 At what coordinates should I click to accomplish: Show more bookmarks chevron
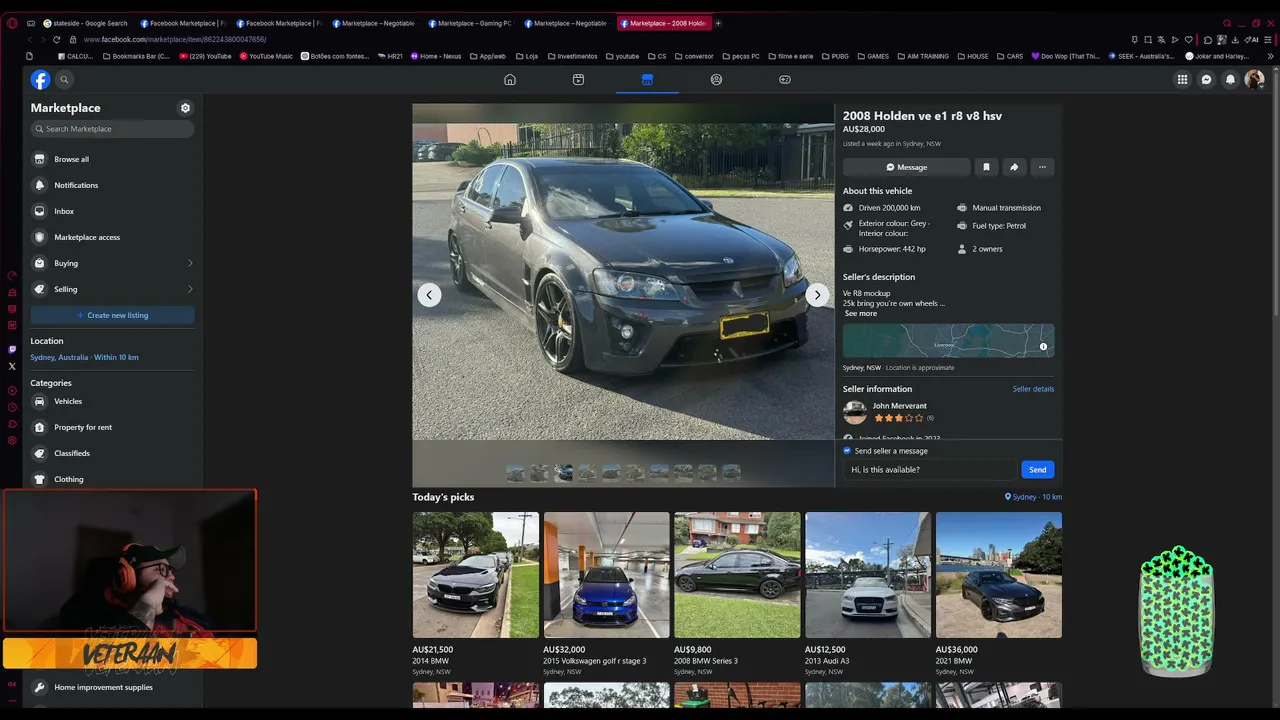coord(1271,56)
